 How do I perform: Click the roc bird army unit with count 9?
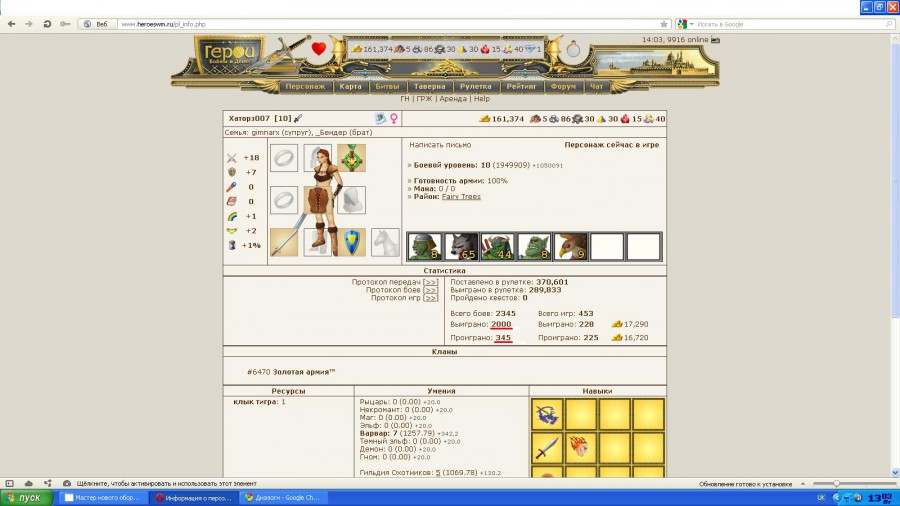pos(571,246)
